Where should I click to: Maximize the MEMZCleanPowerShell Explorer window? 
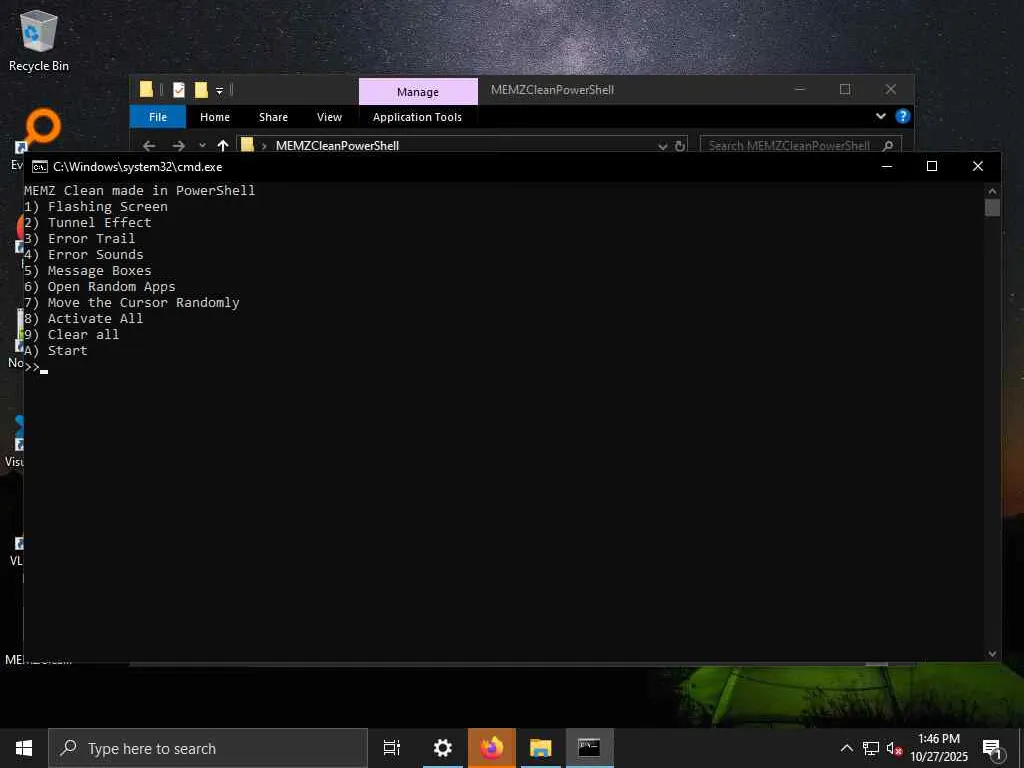tap(845, 89)
